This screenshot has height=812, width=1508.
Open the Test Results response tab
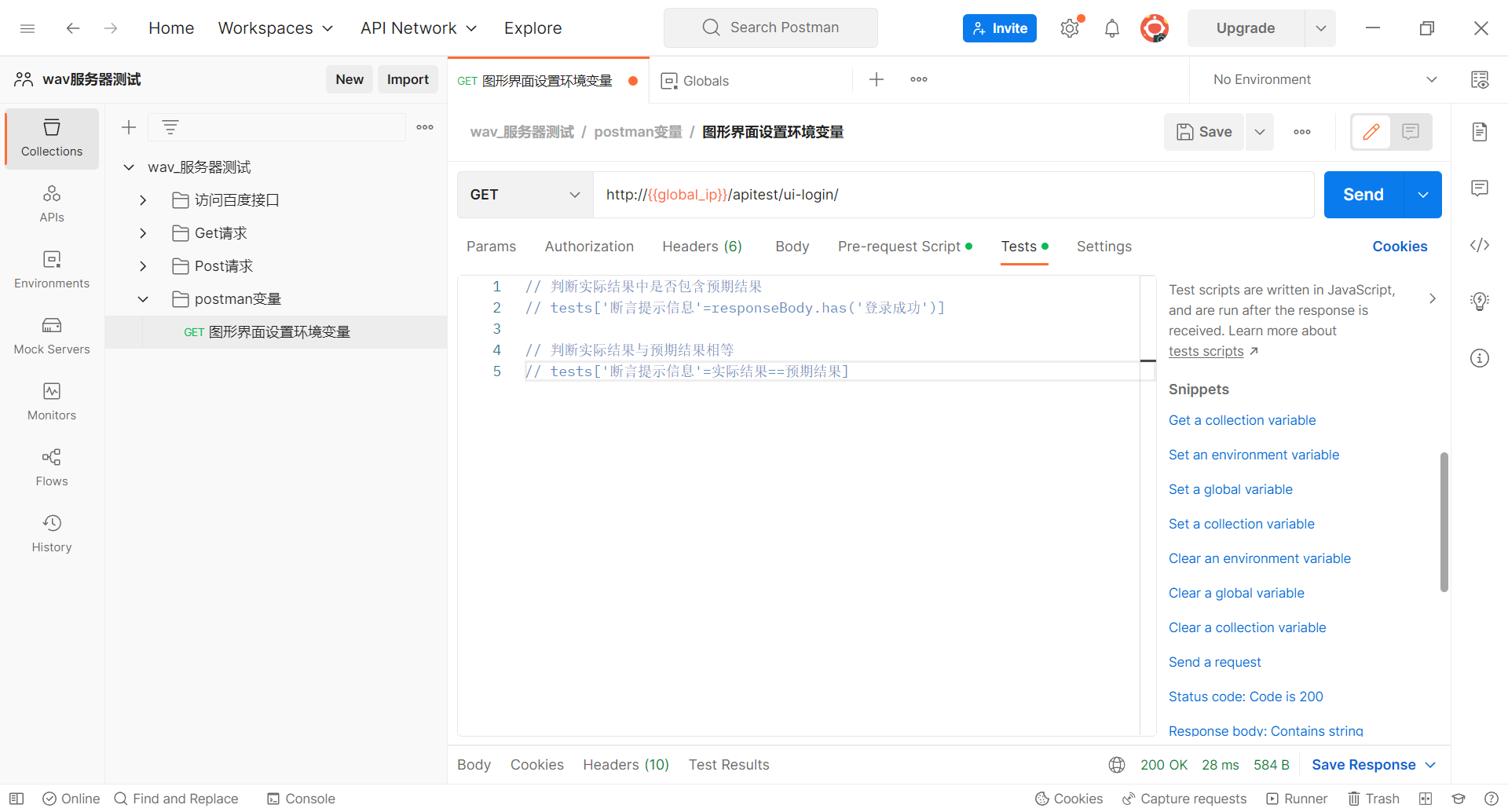729,765
